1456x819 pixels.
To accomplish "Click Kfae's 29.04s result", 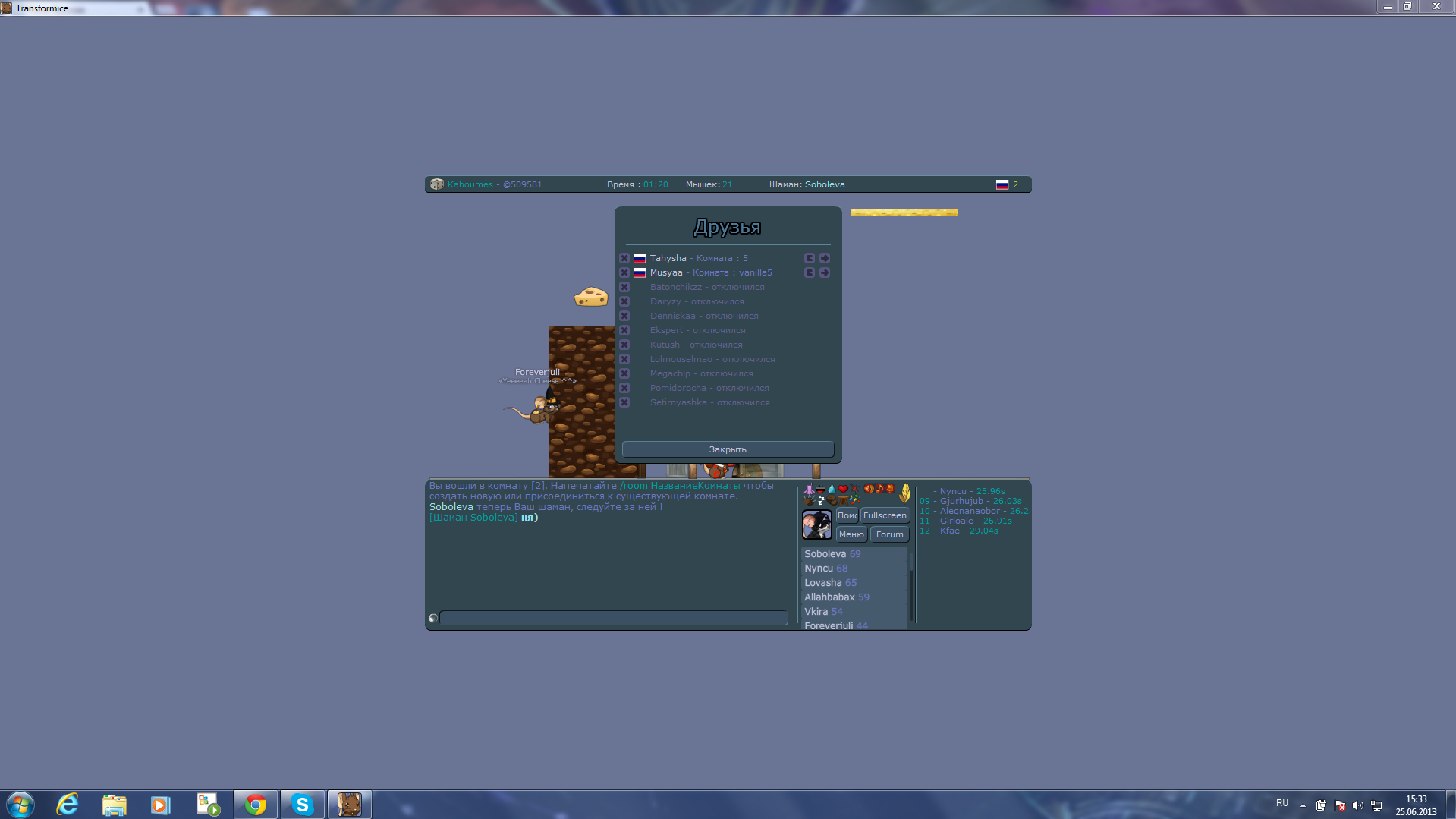I will [x=959, y=531].
